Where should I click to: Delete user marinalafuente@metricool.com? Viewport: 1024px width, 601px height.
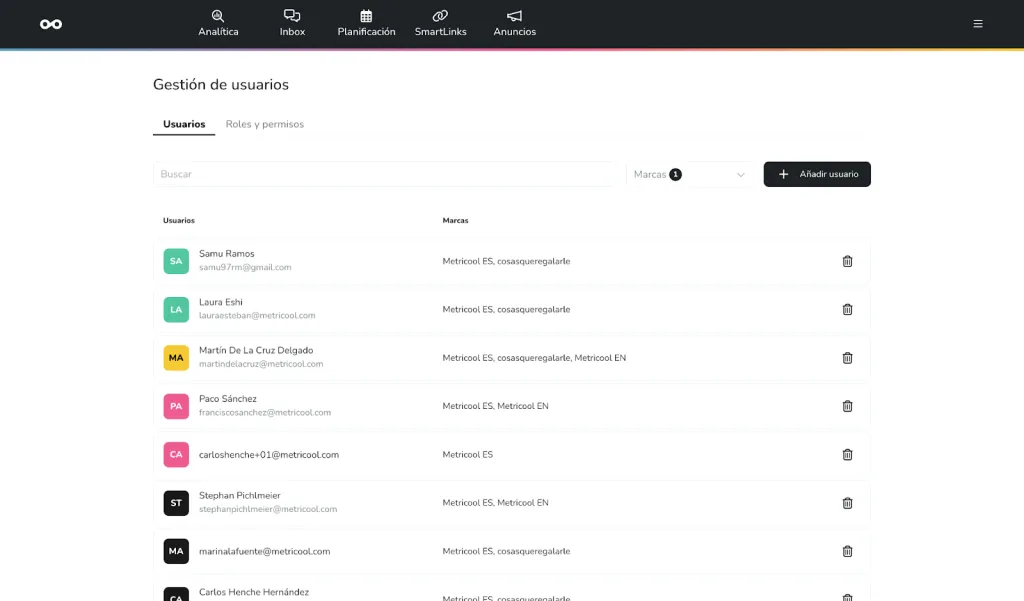847,551
